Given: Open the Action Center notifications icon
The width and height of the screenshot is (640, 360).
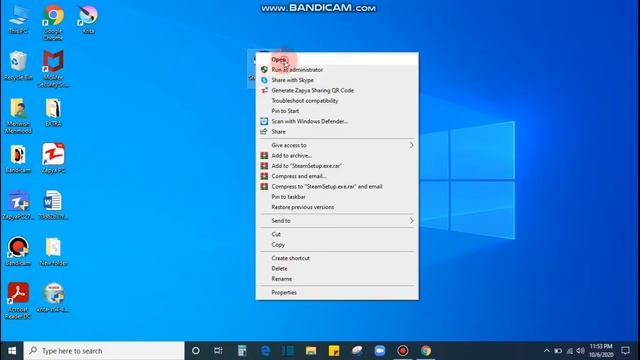Looking at the screenshot, I should tap(625, 351).
